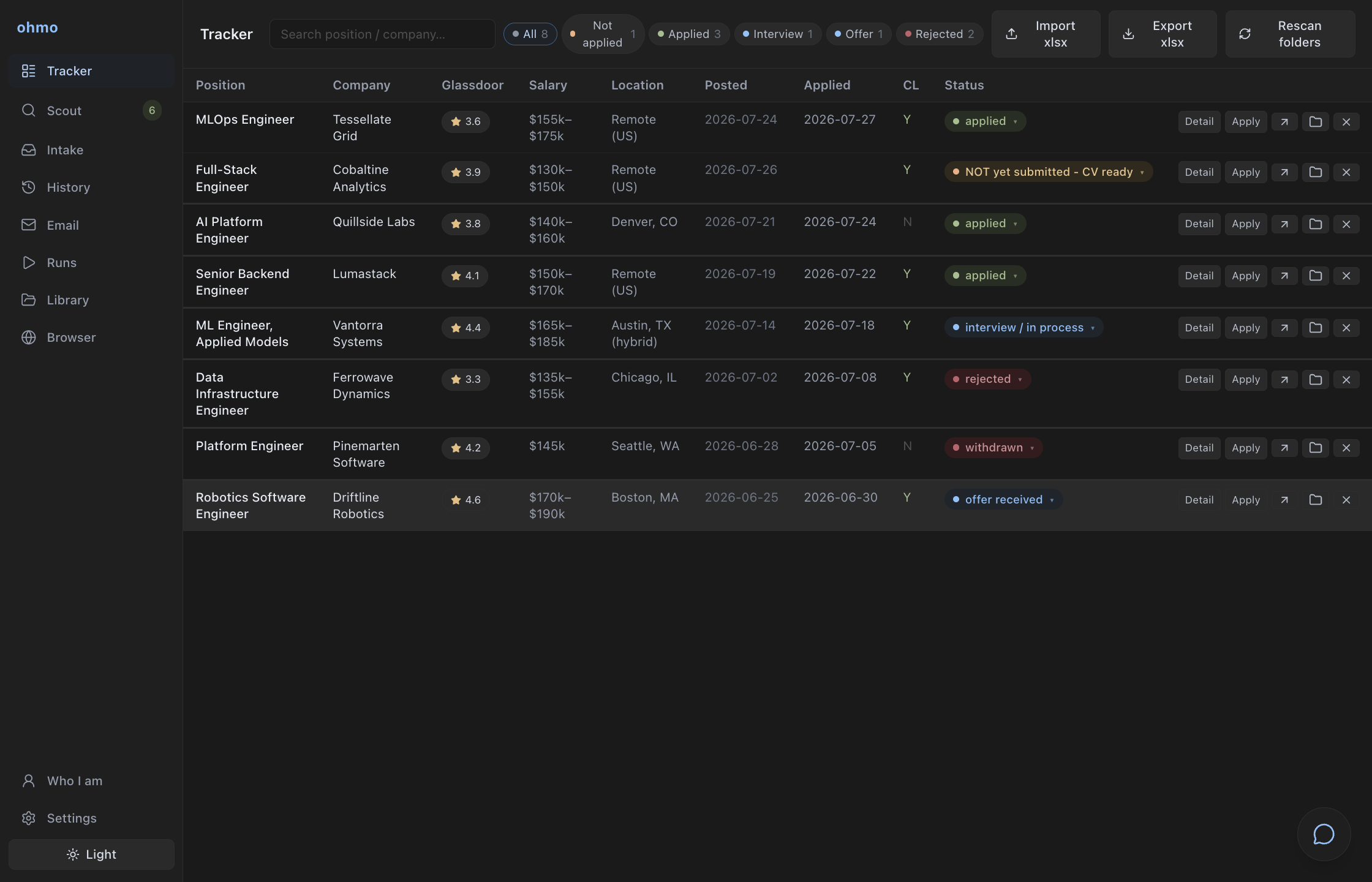
Task: Remove the Full-Stack Engineer row
Action: [x=1346, y=172]
